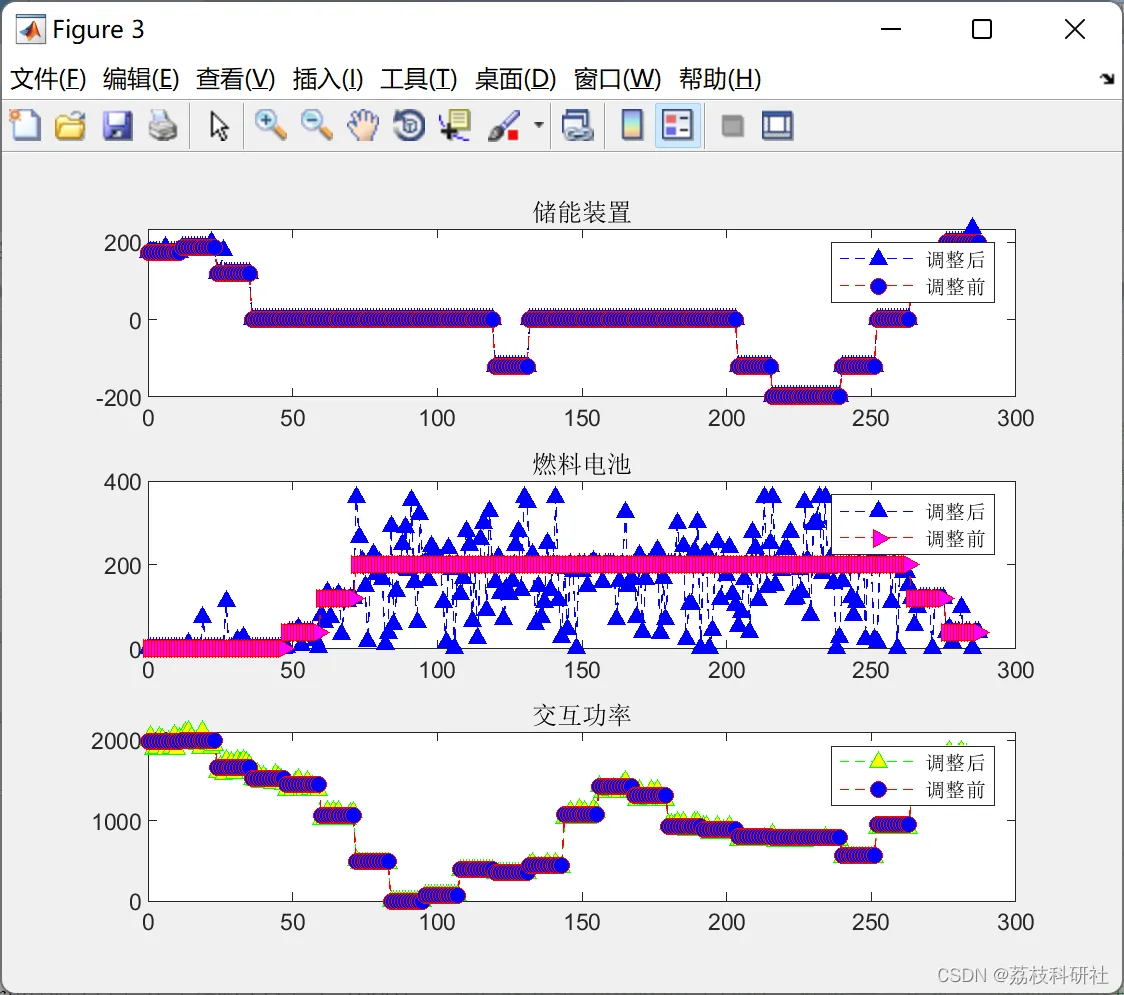Click the 燃料电池 plot title

581,464
